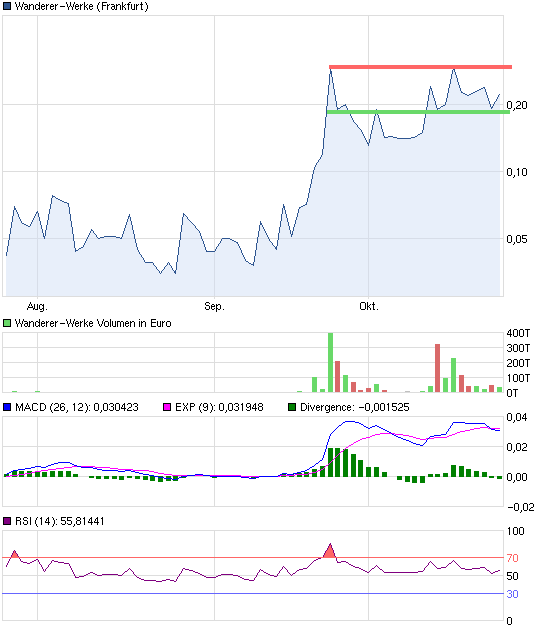Image resolution: width=545 pixels, height=629 pixels.
Task: Click the 0,05 price axis label
Action: (x=517, y=239)
